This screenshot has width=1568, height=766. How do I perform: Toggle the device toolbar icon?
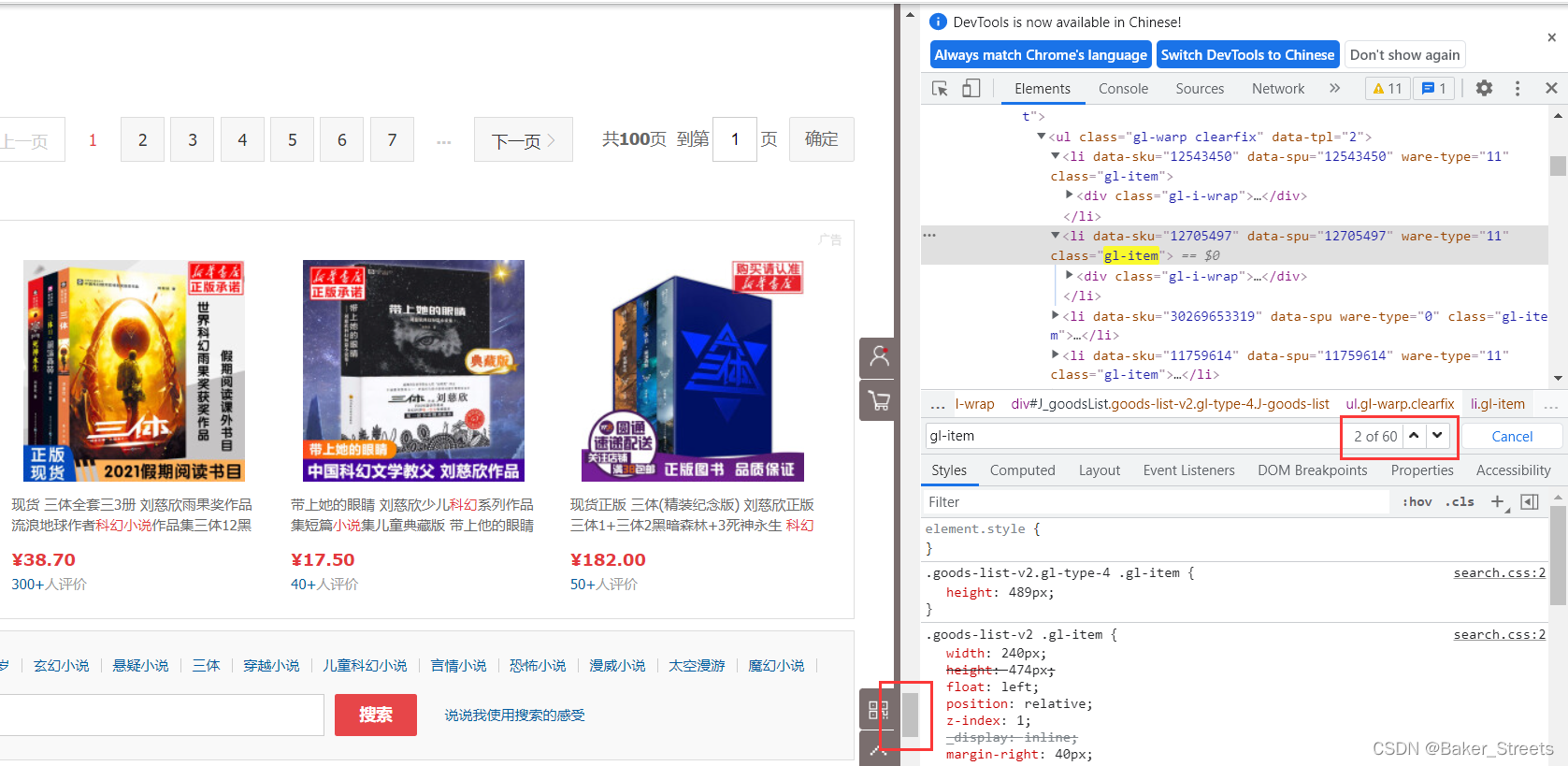(971, 88)
